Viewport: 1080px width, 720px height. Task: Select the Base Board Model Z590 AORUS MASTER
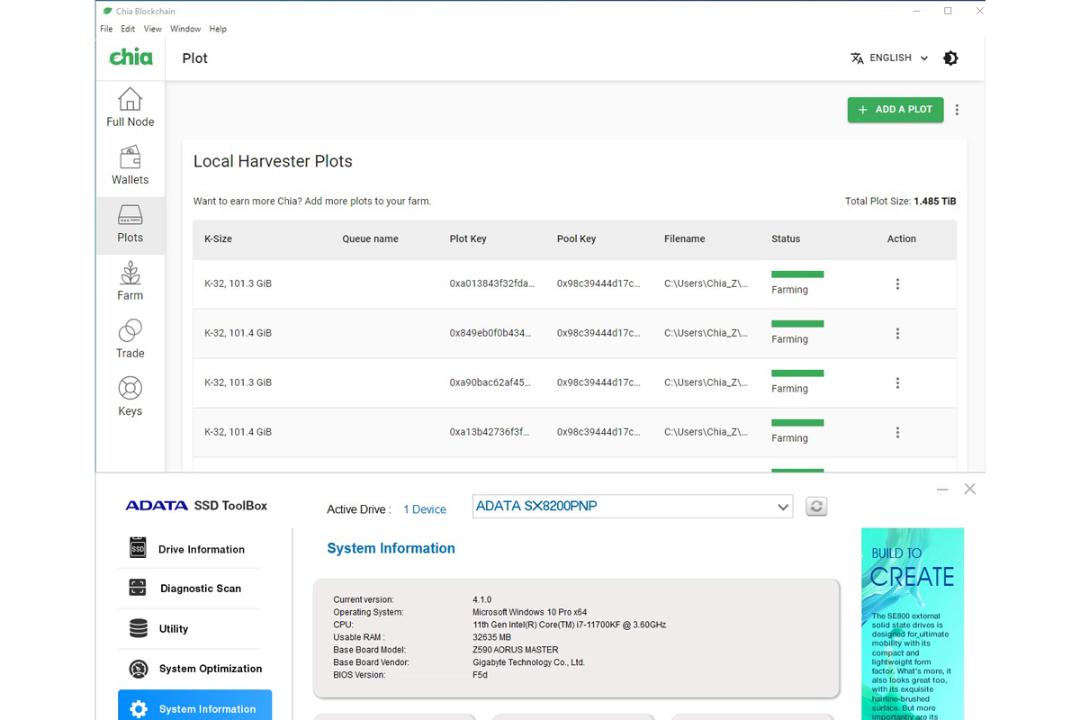(515, 650)
